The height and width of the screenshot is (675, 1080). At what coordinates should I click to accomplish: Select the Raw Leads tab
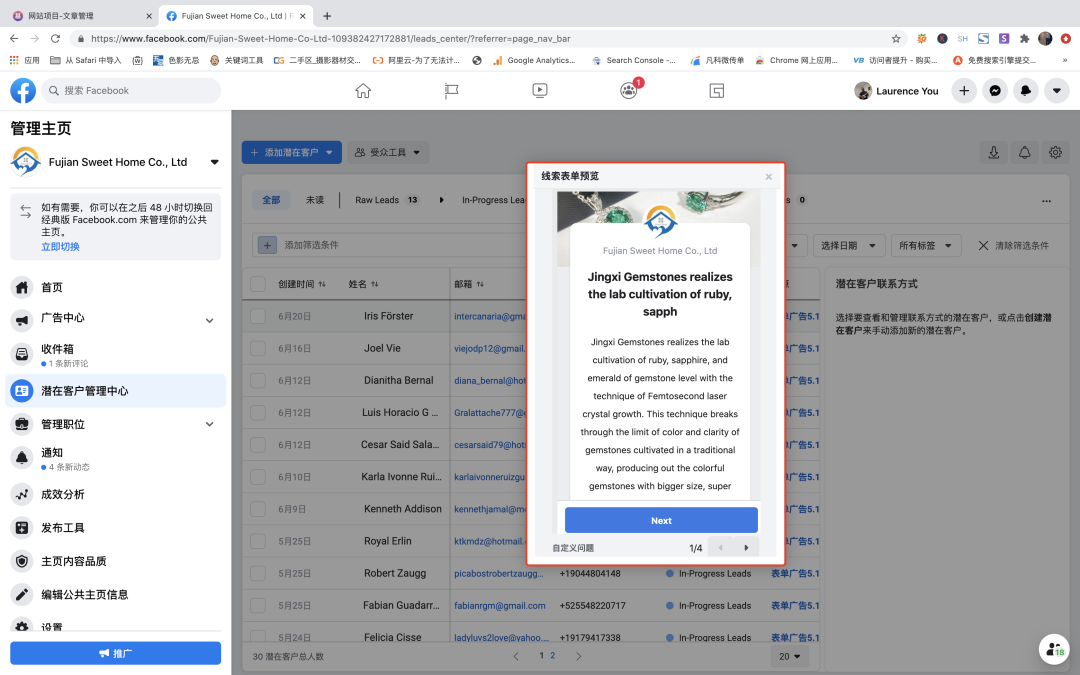click(387, 200)
